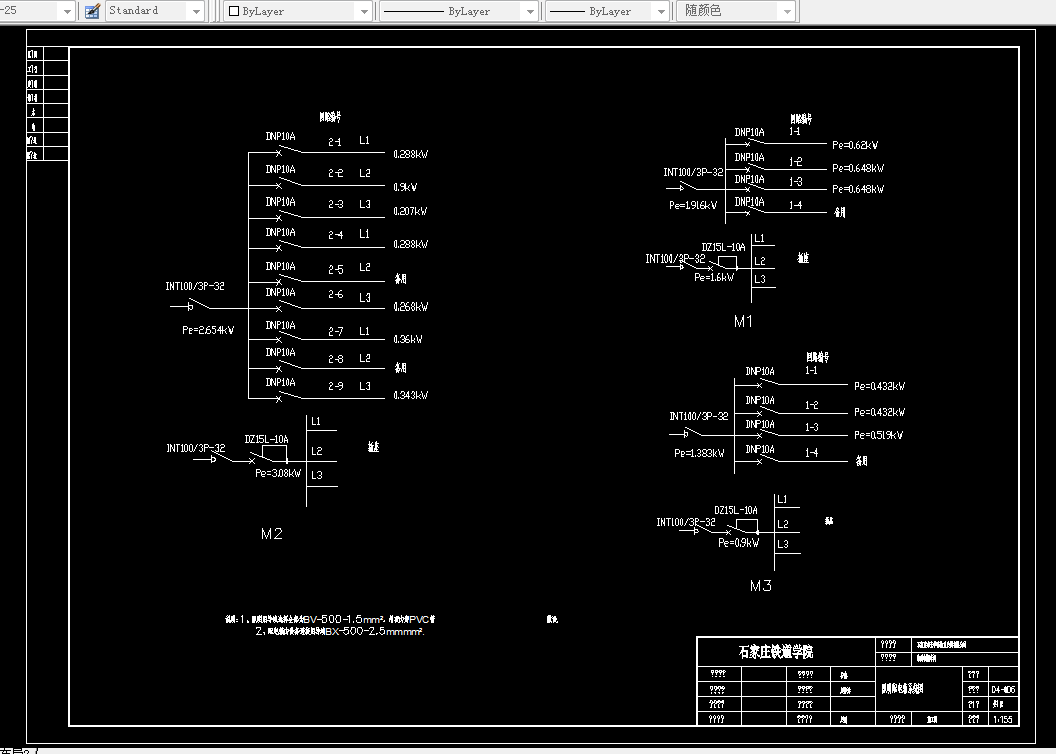Select the Pe=1.916kW text in M1
Screen dimensions: 1056x754
(x=693, y=205)
